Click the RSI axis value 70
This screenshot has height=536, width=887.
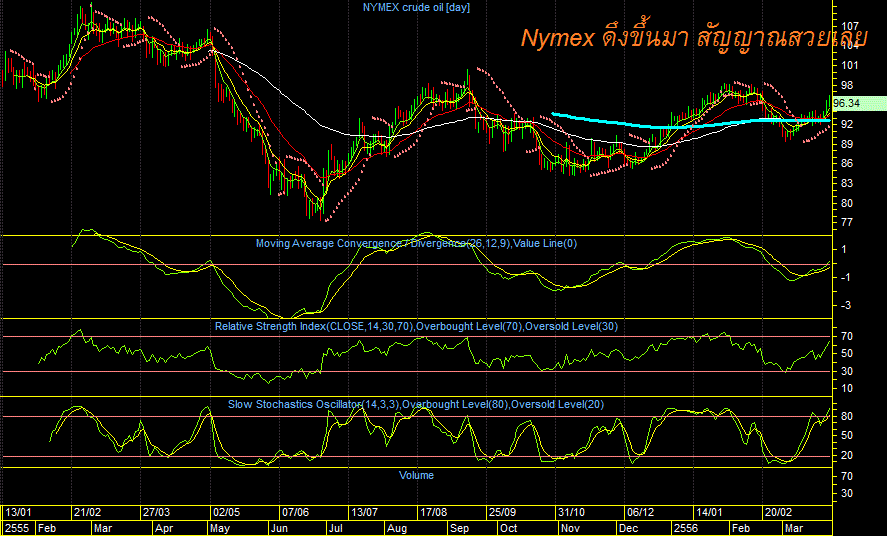[847, 336]
